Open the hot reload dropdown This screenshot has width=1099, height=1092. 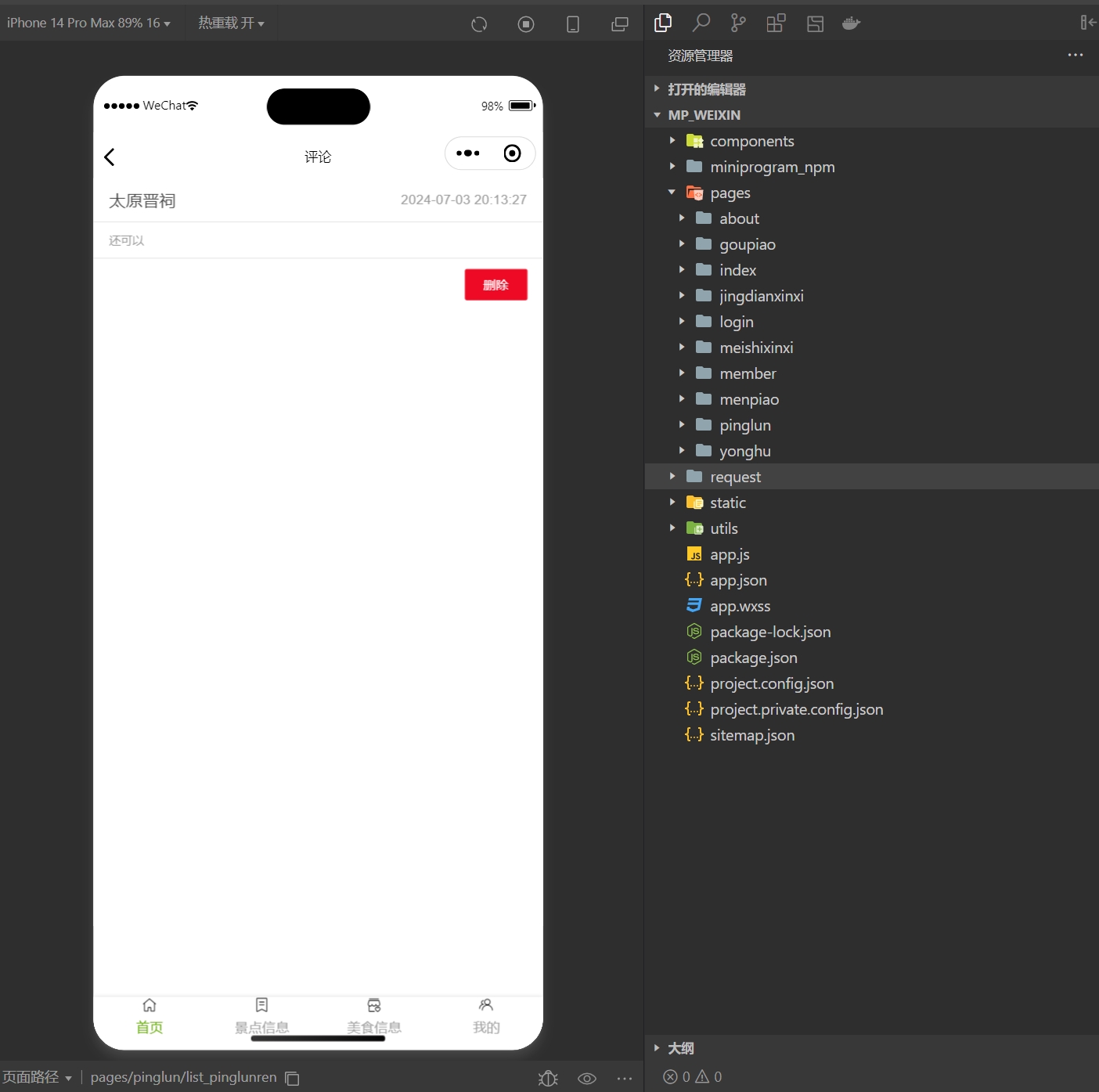pyautogui.click(x=231, y=23)
